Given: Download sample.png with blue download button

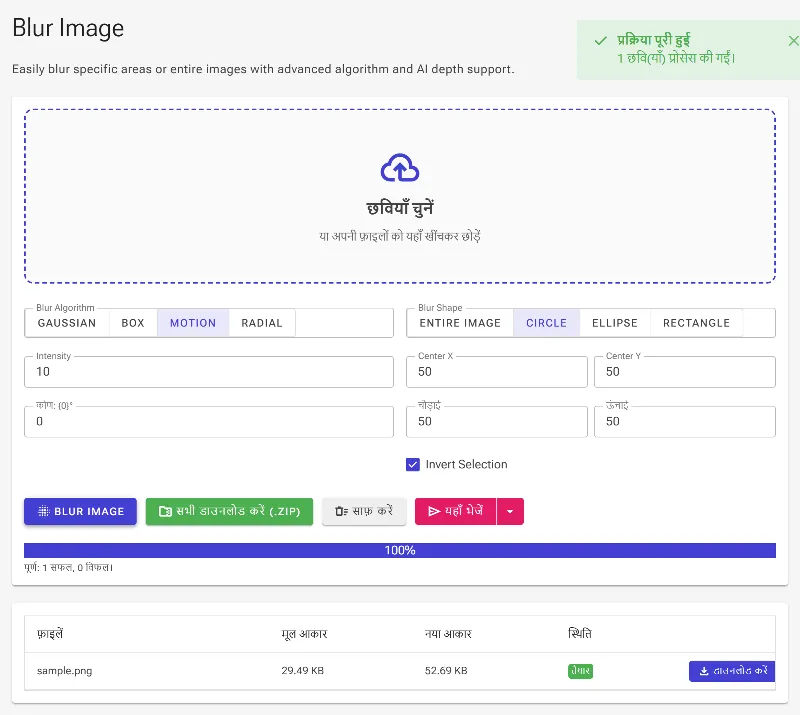Looking at the screenshot, I should 732,671.
